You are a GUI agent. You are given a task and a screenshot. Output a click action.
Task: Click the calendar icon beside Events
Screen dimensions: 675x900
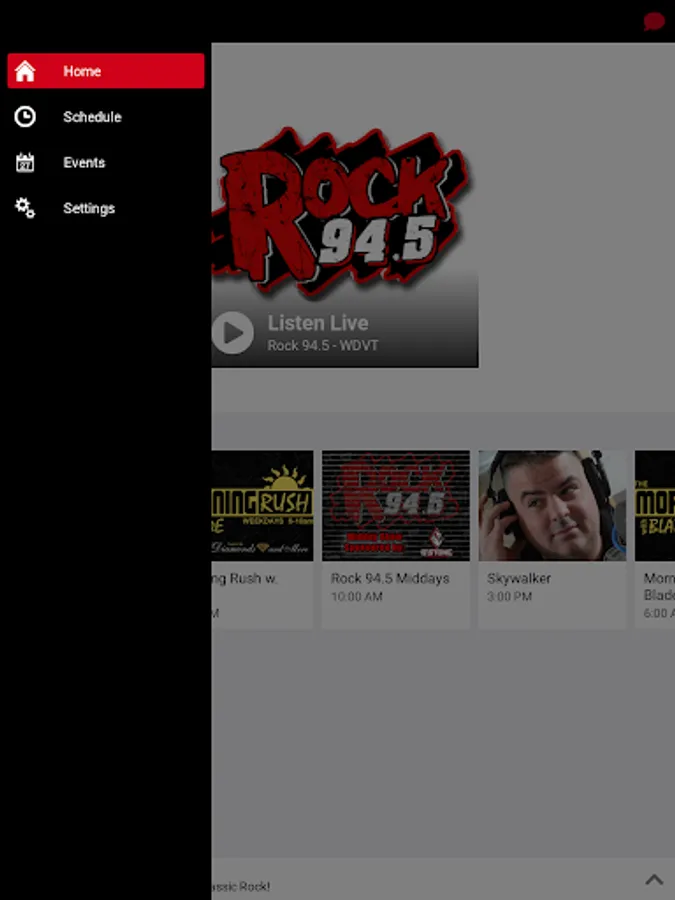[x=25, y=162]
